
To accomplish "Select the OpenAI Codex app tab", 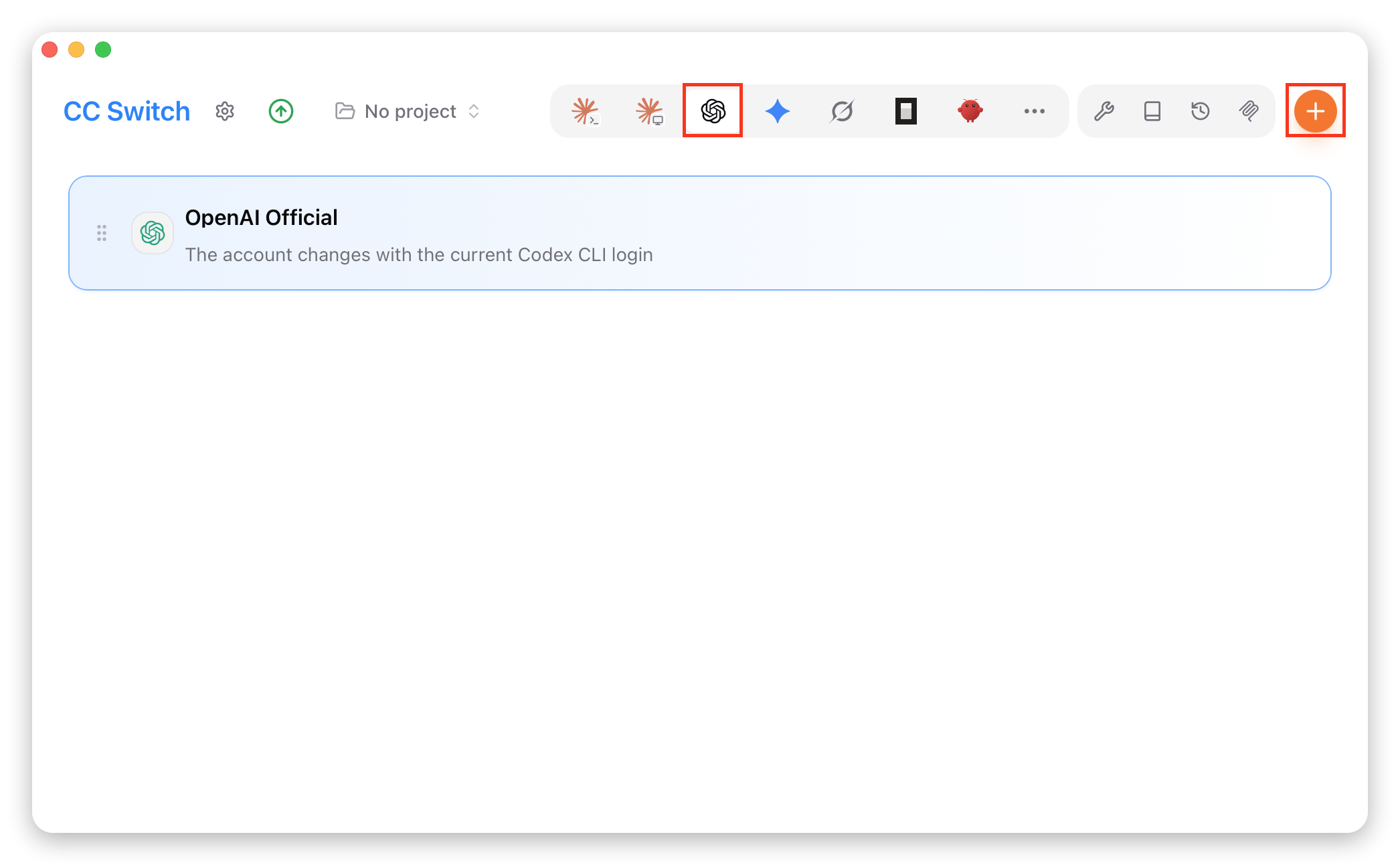I will (x=713, y=111).
